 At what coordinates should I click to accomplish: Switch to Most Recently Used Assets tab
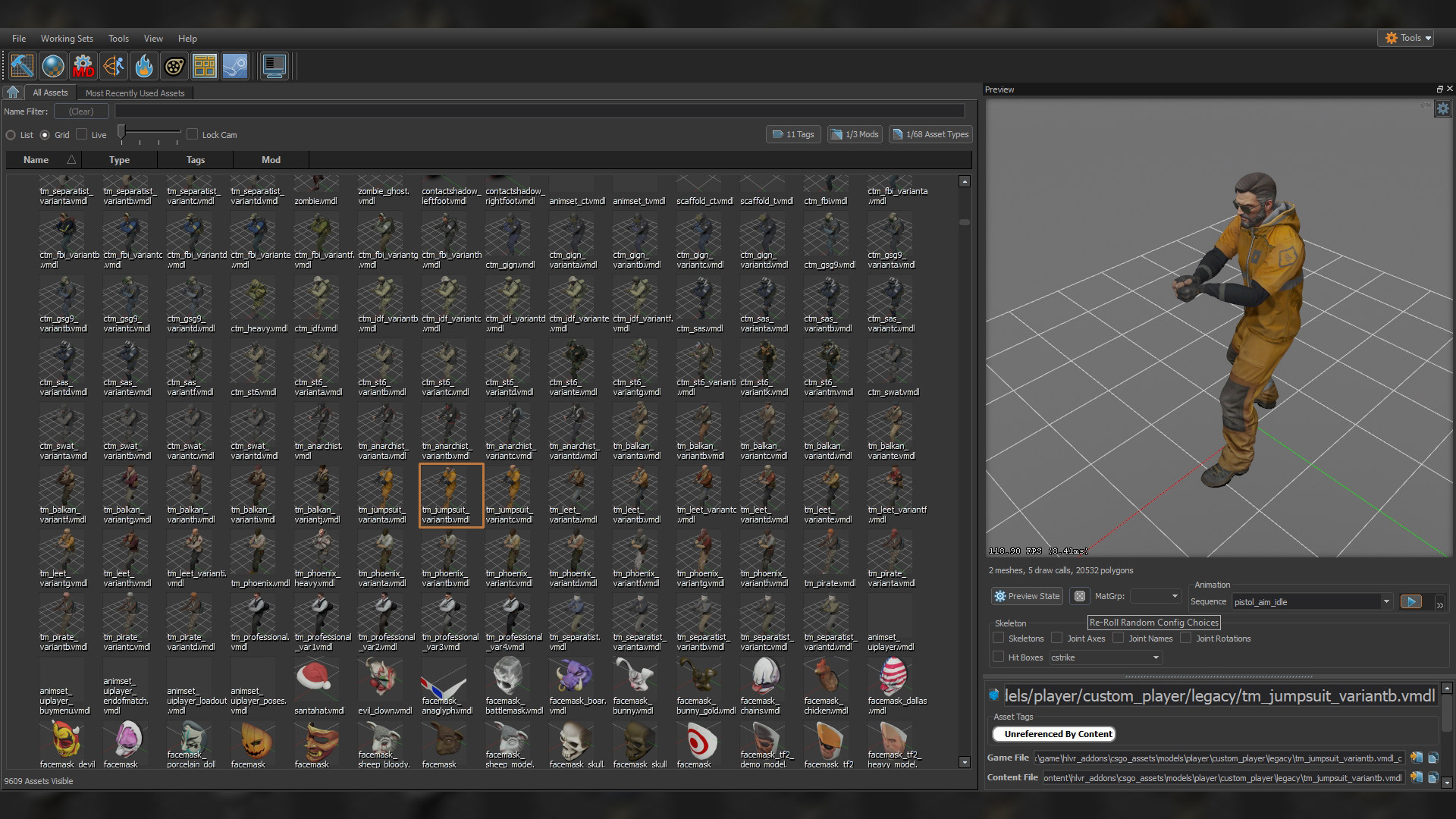coord(135,93)
